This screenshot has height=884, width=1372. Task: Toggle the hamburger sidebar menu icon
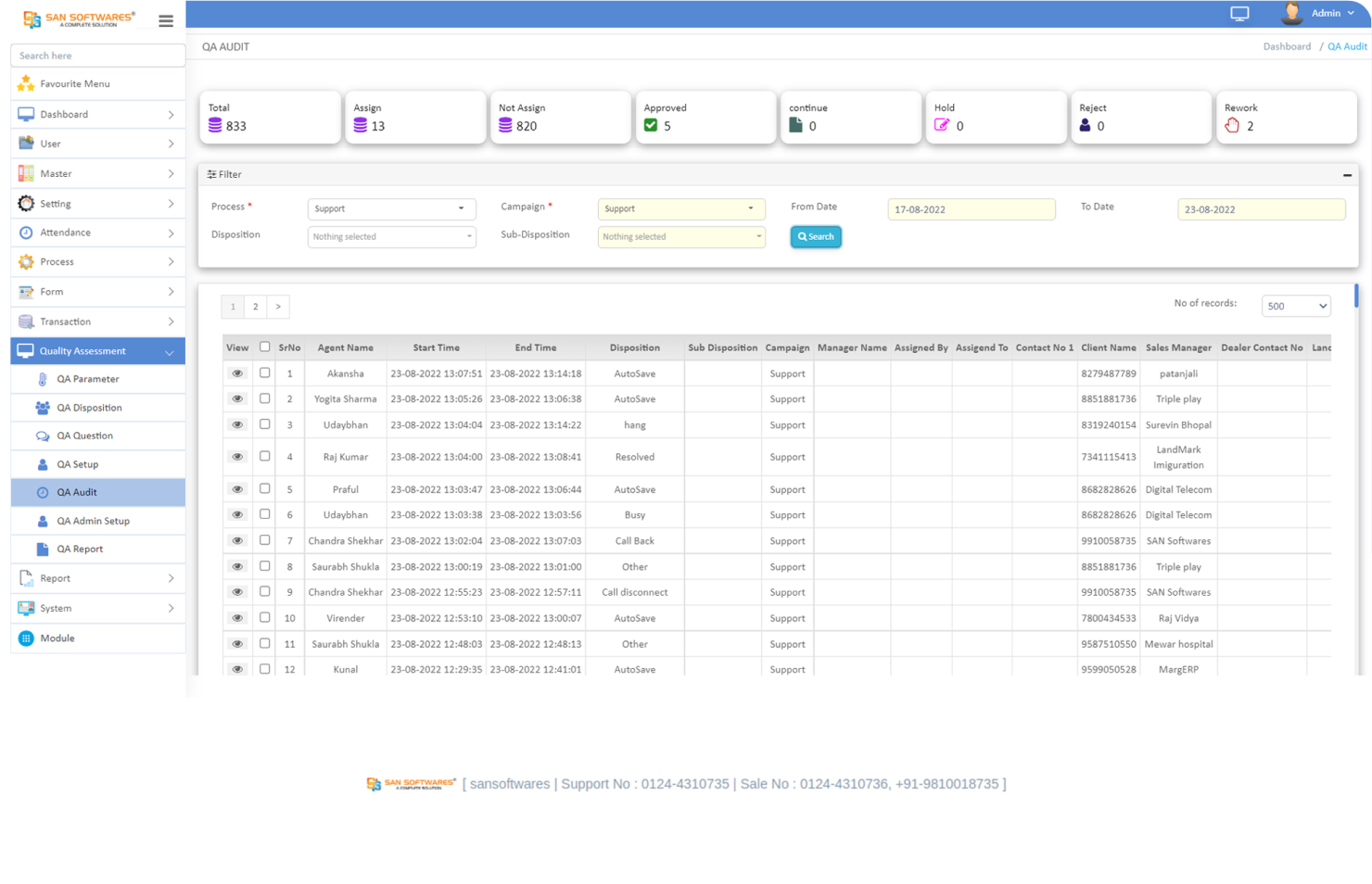click(x=166, y=20)
